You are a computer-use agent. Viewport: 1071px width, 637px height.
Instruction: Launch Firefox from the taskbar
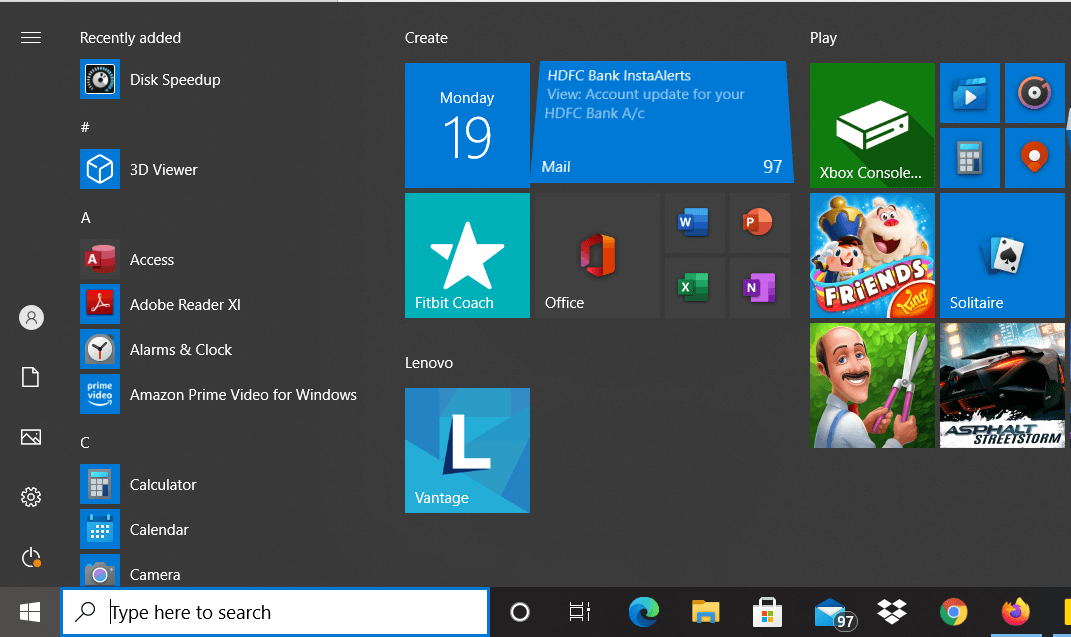click(x=1015, y=611)
